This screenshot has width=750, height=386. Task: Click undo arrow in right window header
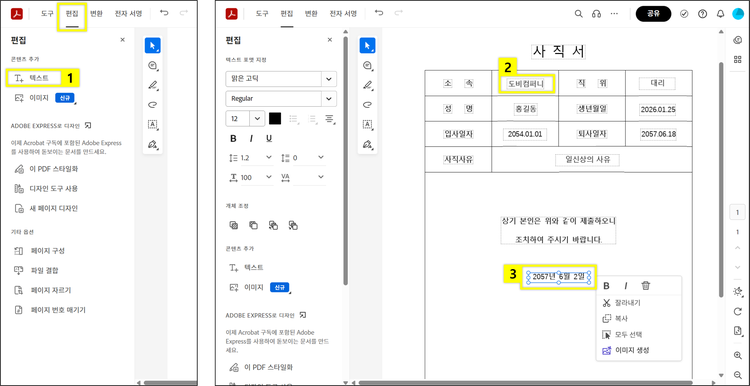(x=379, y=13)
